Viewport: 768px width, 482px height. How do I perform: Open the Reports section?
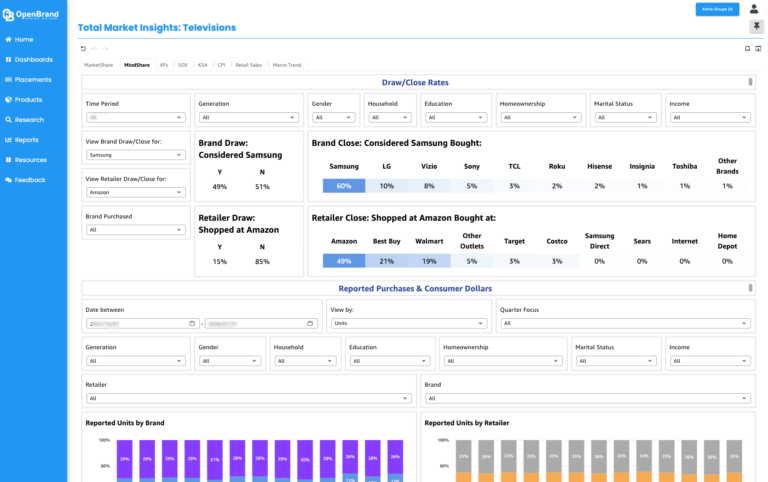tap(22, 140)
